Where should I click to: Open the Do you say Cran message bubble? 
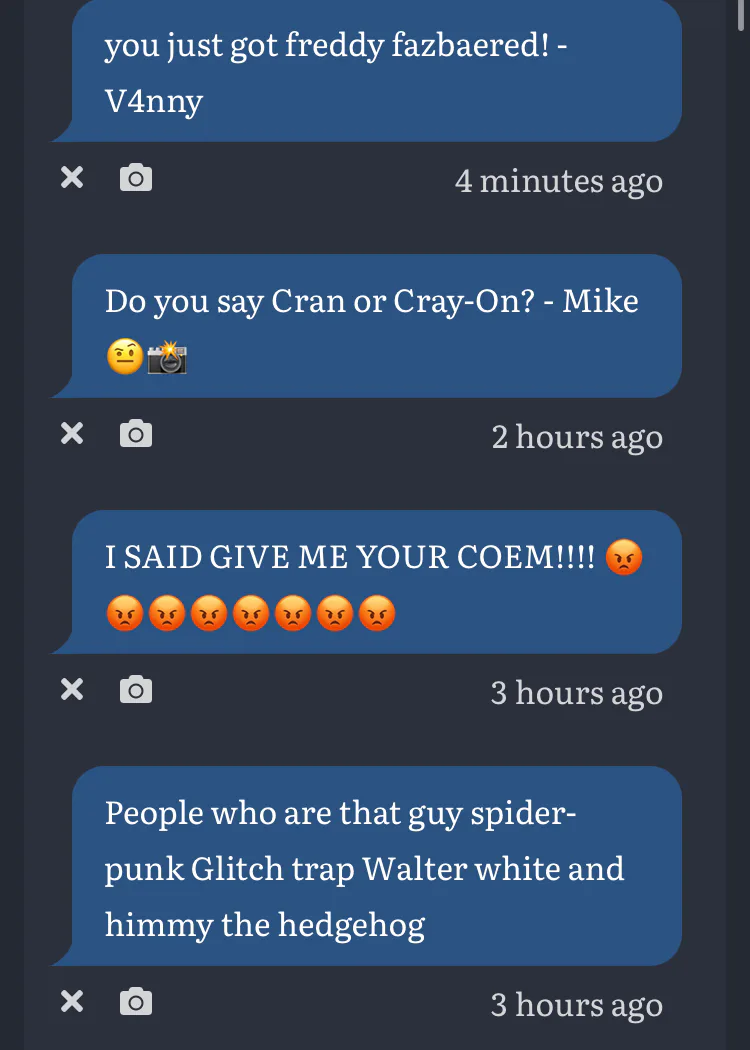click(x=367, y=326)
